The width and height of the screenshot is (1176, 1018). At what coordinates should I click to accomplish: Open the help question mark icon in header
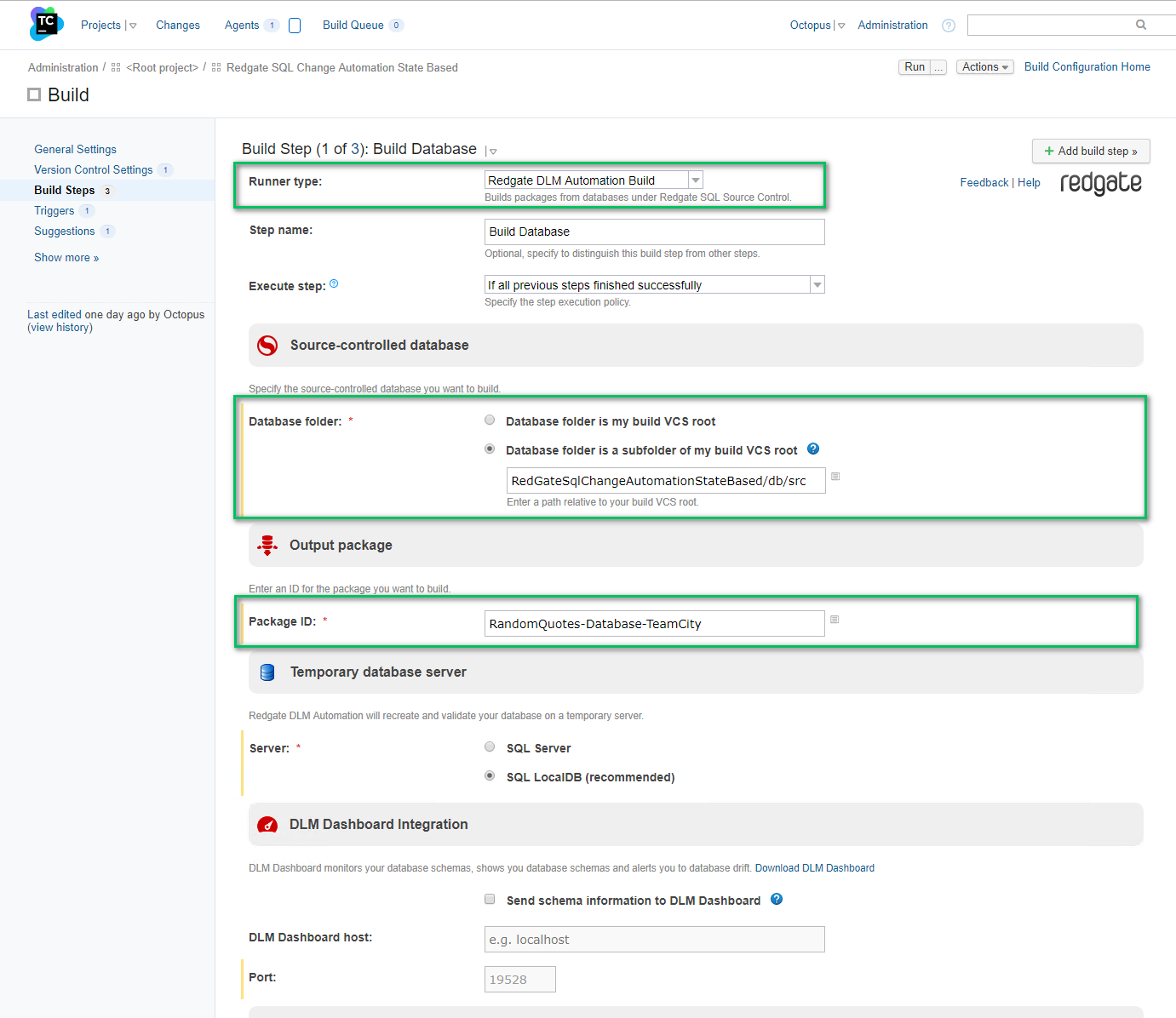coord(949,26)
